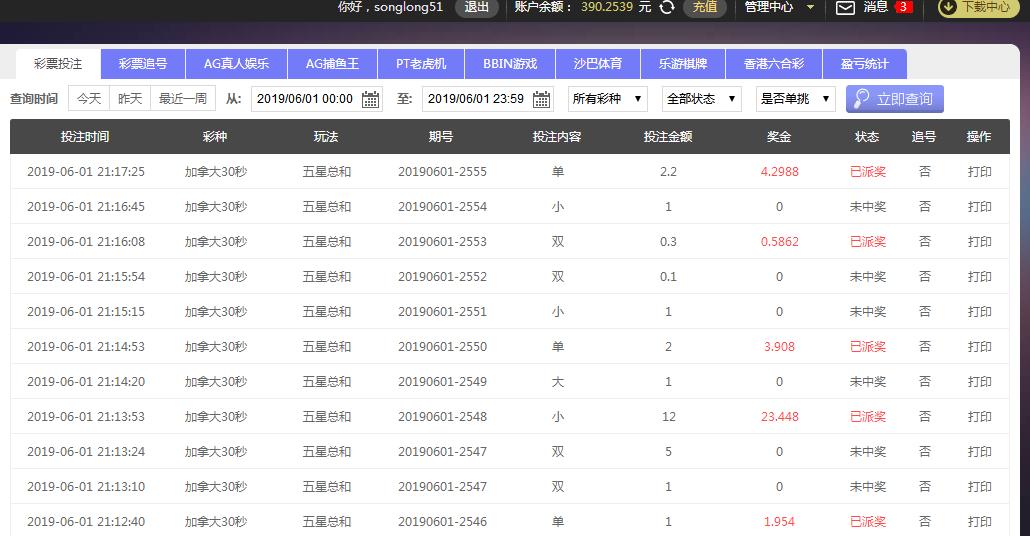Click the prize amount 23.448
Viewport: 1030px width, 536px height.
[x=780, y=417]
